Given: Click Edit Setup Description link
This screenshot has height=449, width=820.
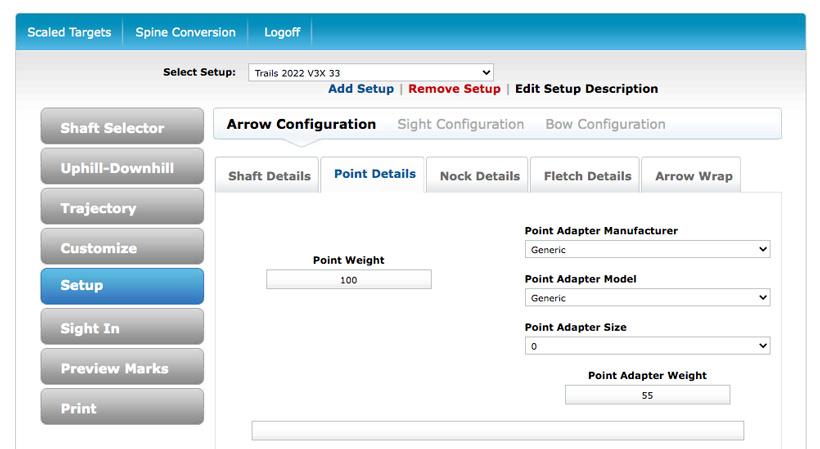Looking at the screenshot, I should (x=586, y=89).
